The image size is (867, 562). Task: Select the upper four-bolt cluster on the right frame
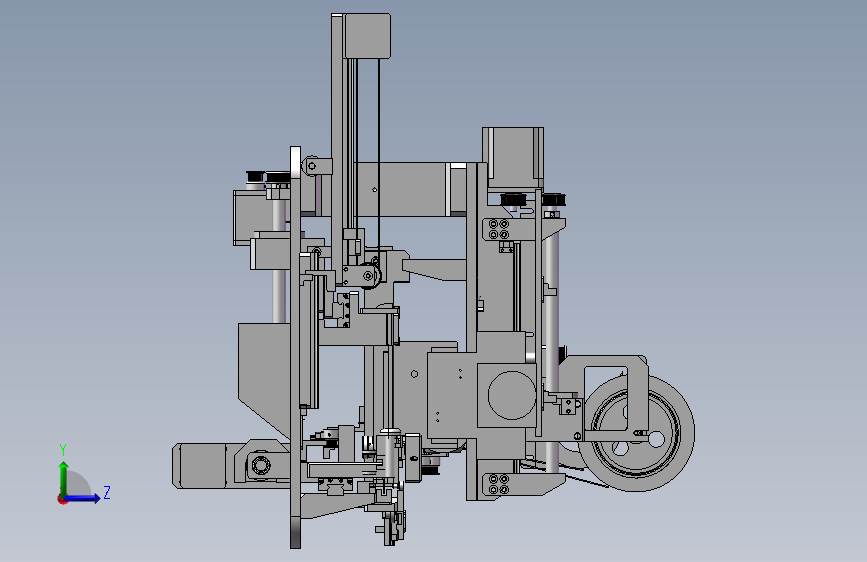(x=499, y=229)
